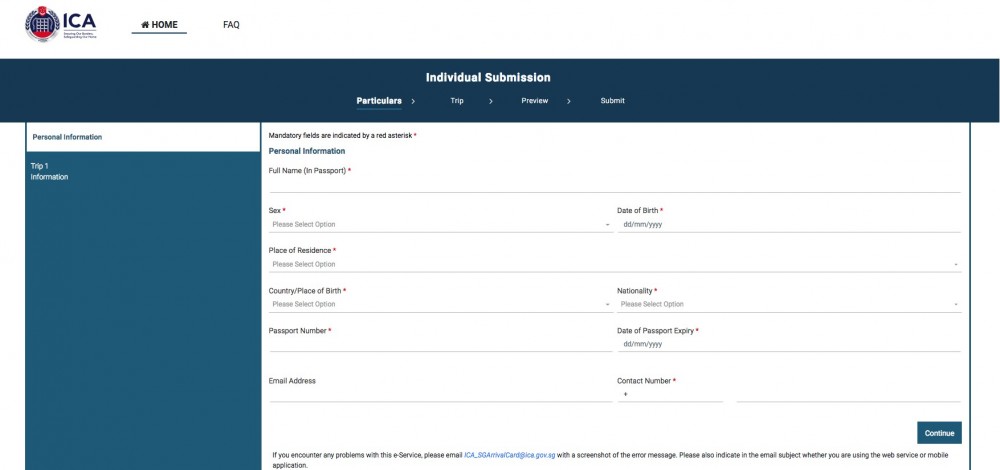Select the Submit step
The height and width of the screenshot is (470, 1000).
[612, 101]
